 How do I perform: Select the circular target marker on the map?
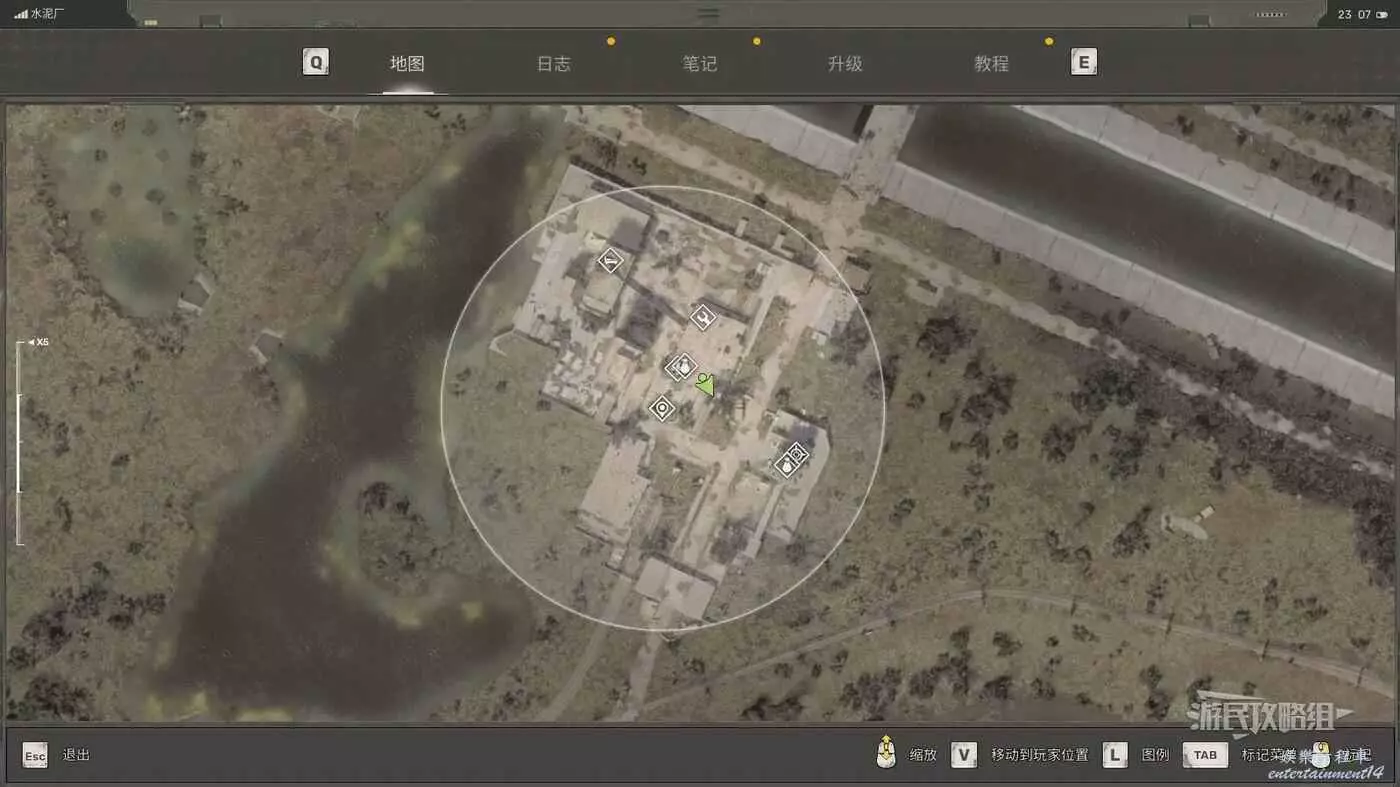pyautogui.click(x=661, y=408)
